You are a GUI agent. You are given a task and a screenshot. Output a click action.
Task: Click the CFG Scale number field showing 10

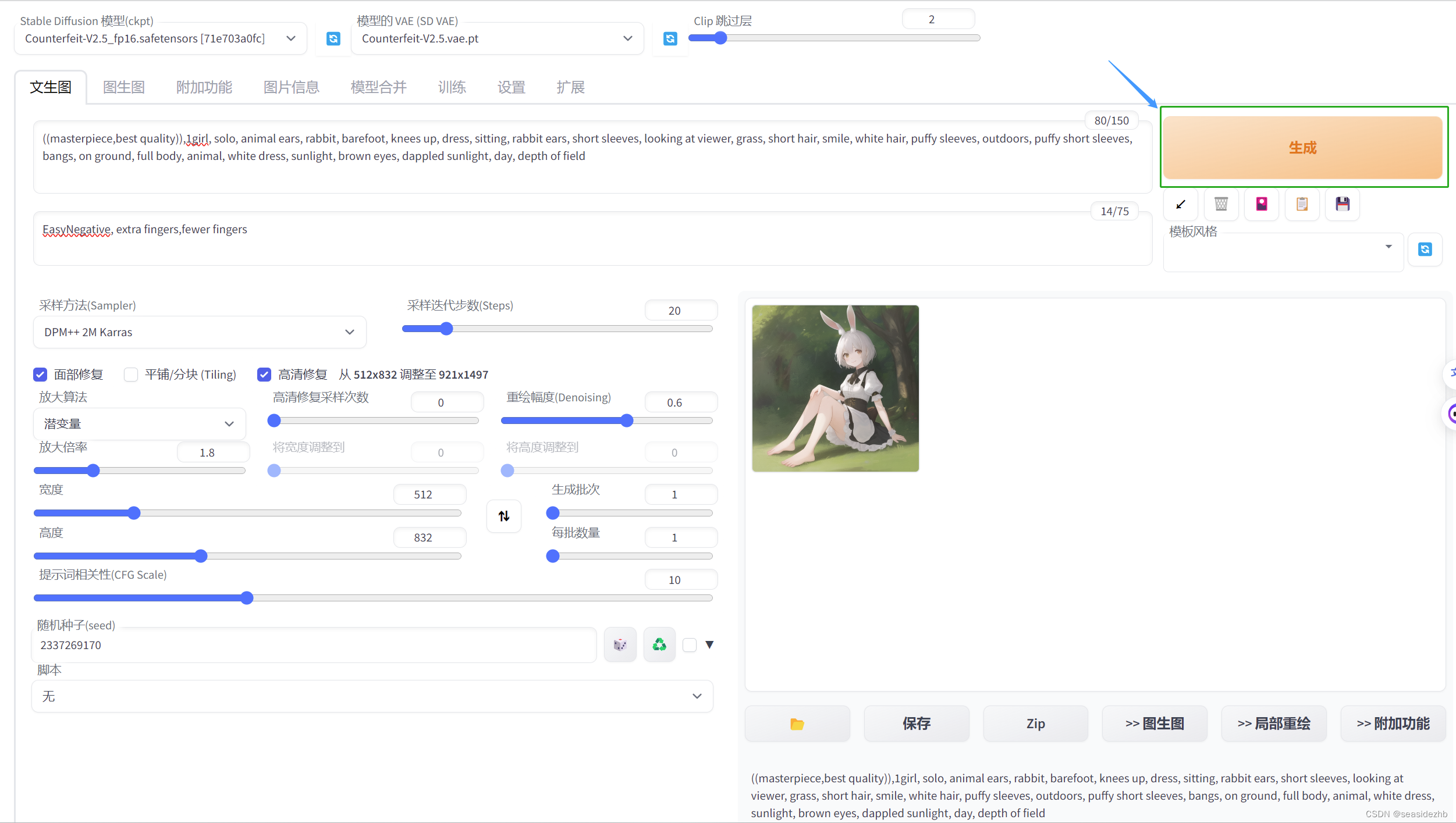pyautogui.click(x=681, y=580)
